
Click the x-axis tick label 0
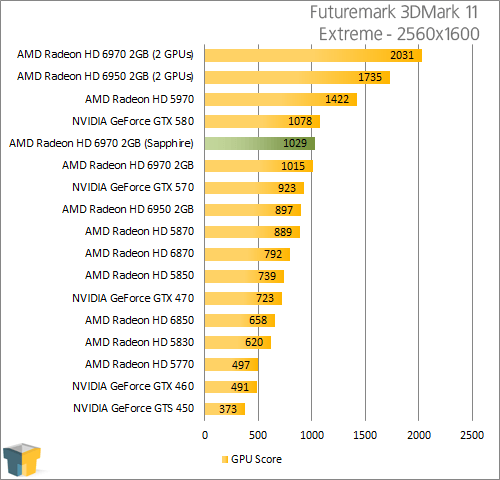[205, 435]
